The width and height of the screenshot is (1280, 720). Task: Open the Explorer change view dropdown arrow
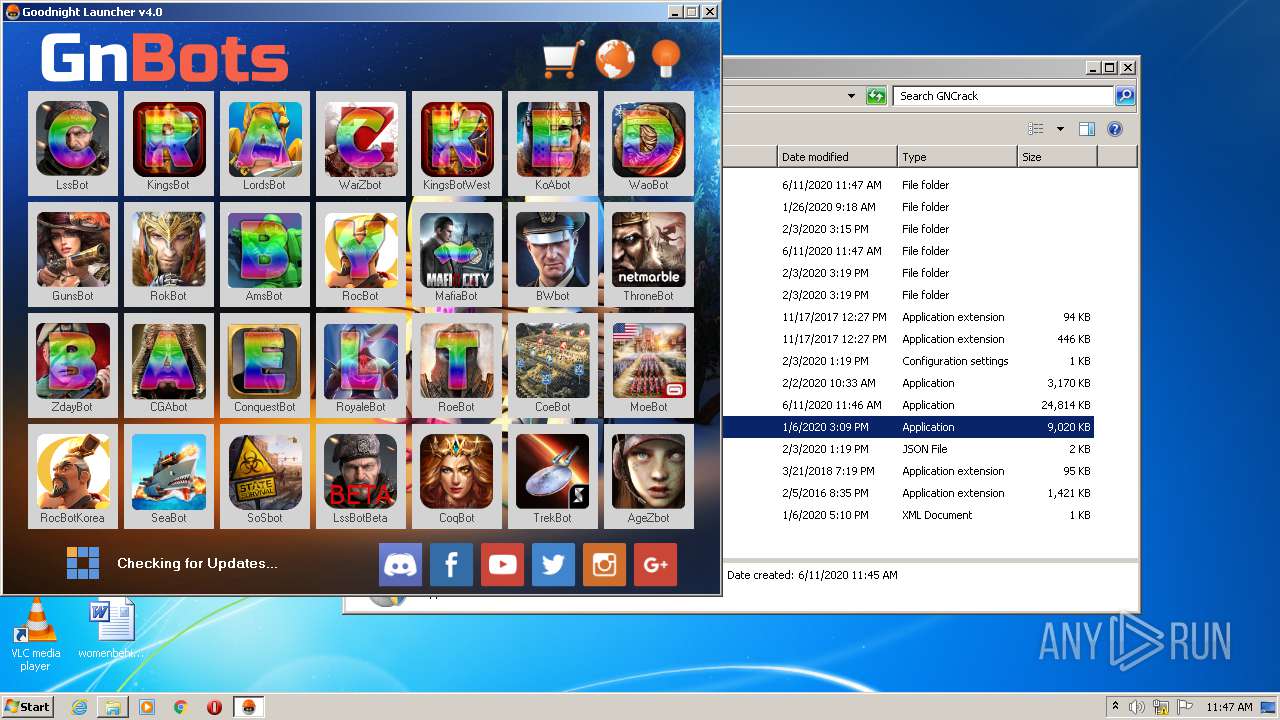tap(1060, 129)
